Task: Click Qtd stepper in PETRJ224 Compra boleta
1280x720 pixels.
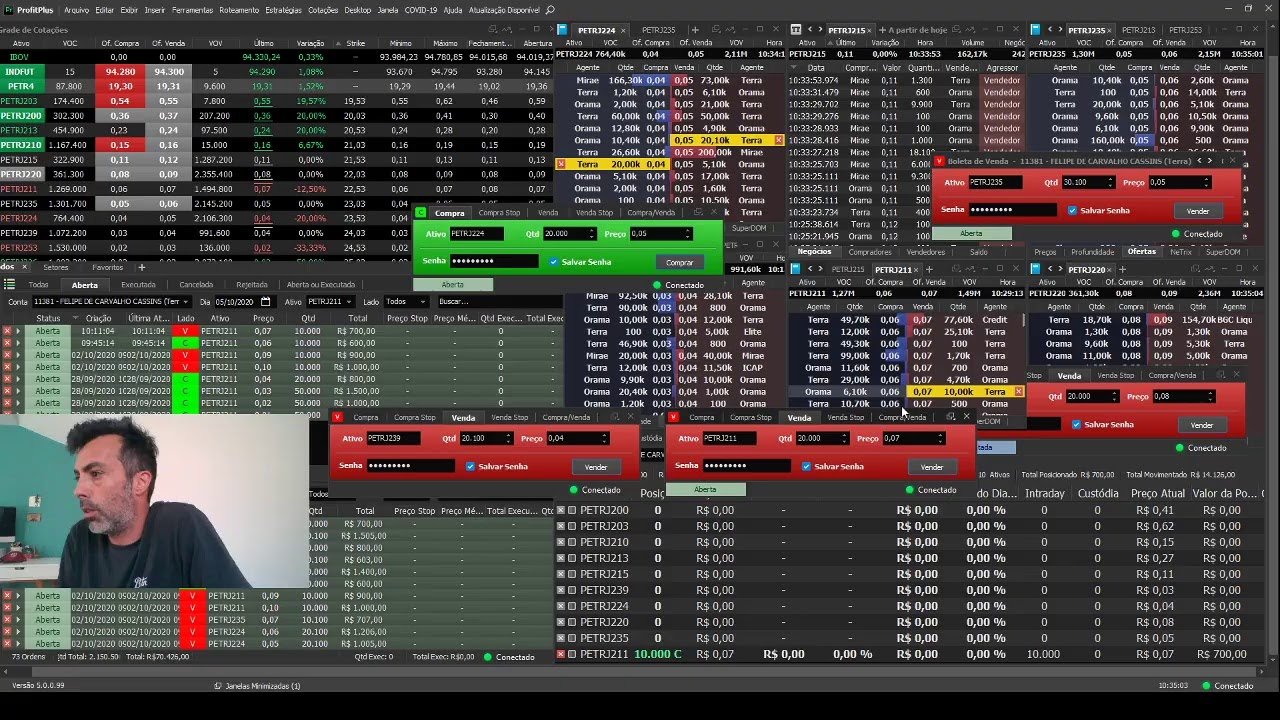Action: [x=593, y=234]
